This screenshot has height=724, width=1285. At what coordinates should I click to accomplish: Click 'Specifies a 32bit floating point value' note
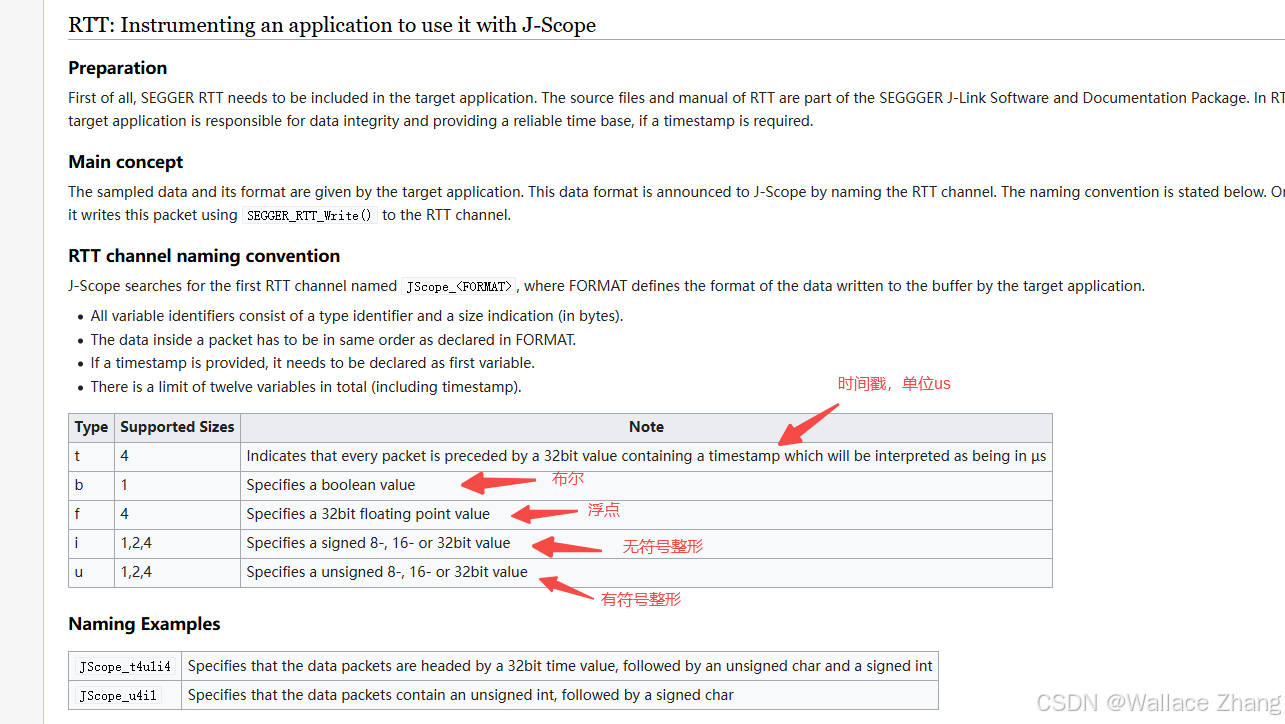[x=368, y=514]
